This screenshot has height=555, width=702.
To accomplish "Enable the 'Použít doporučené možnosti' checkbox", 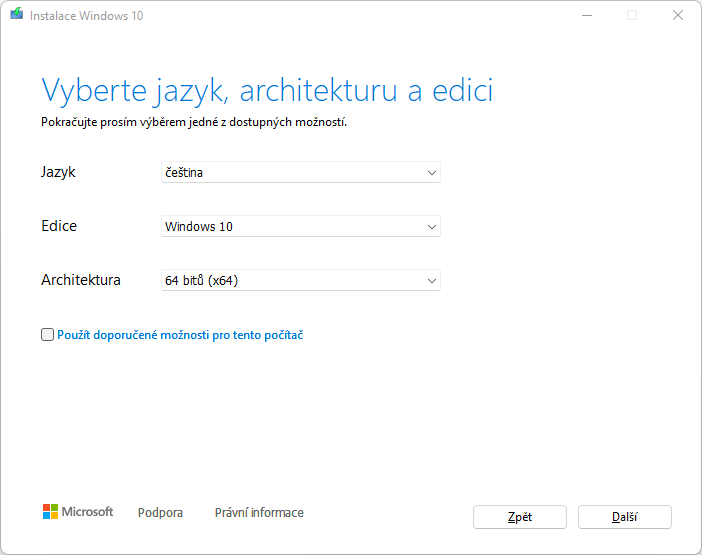I will pyautogui.click(x=47, y=335).
